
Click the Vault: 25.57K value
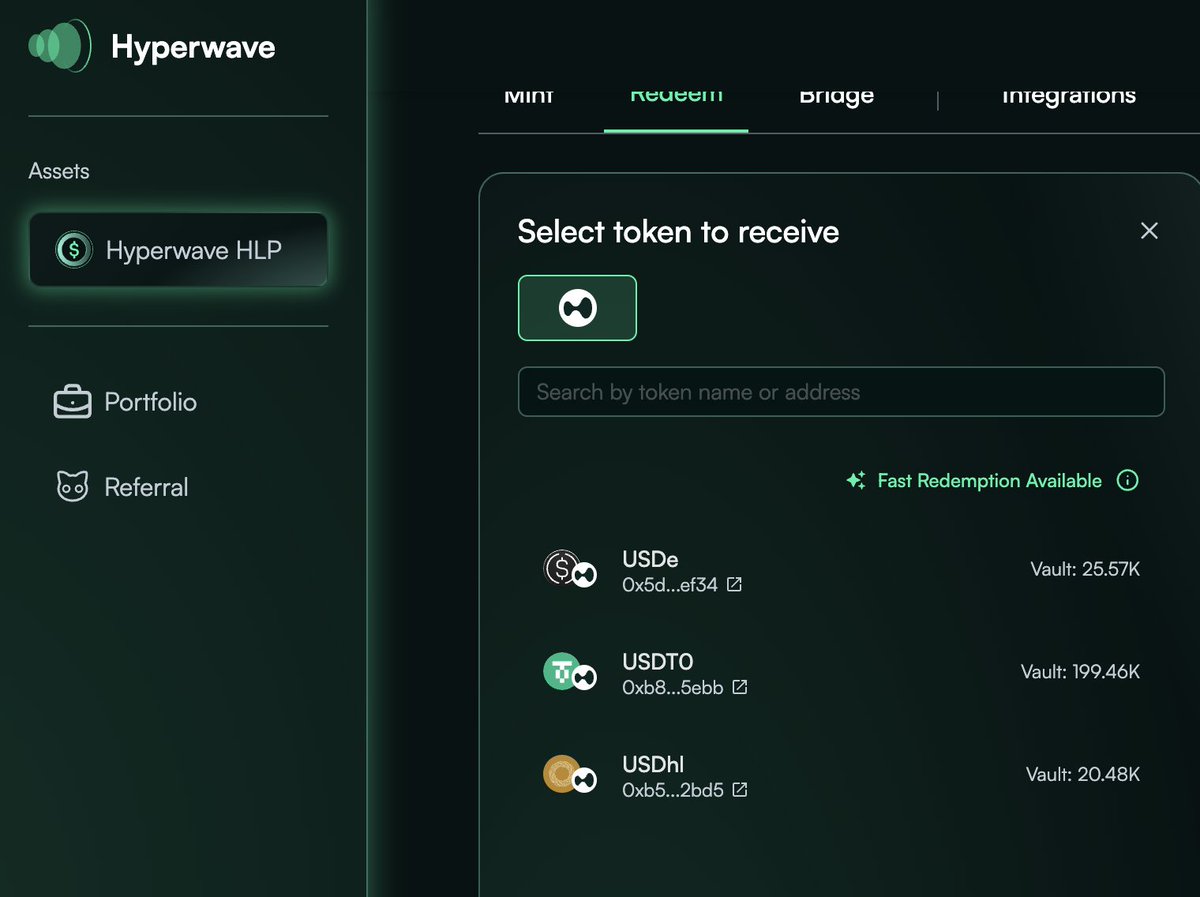pos(1085,570)
